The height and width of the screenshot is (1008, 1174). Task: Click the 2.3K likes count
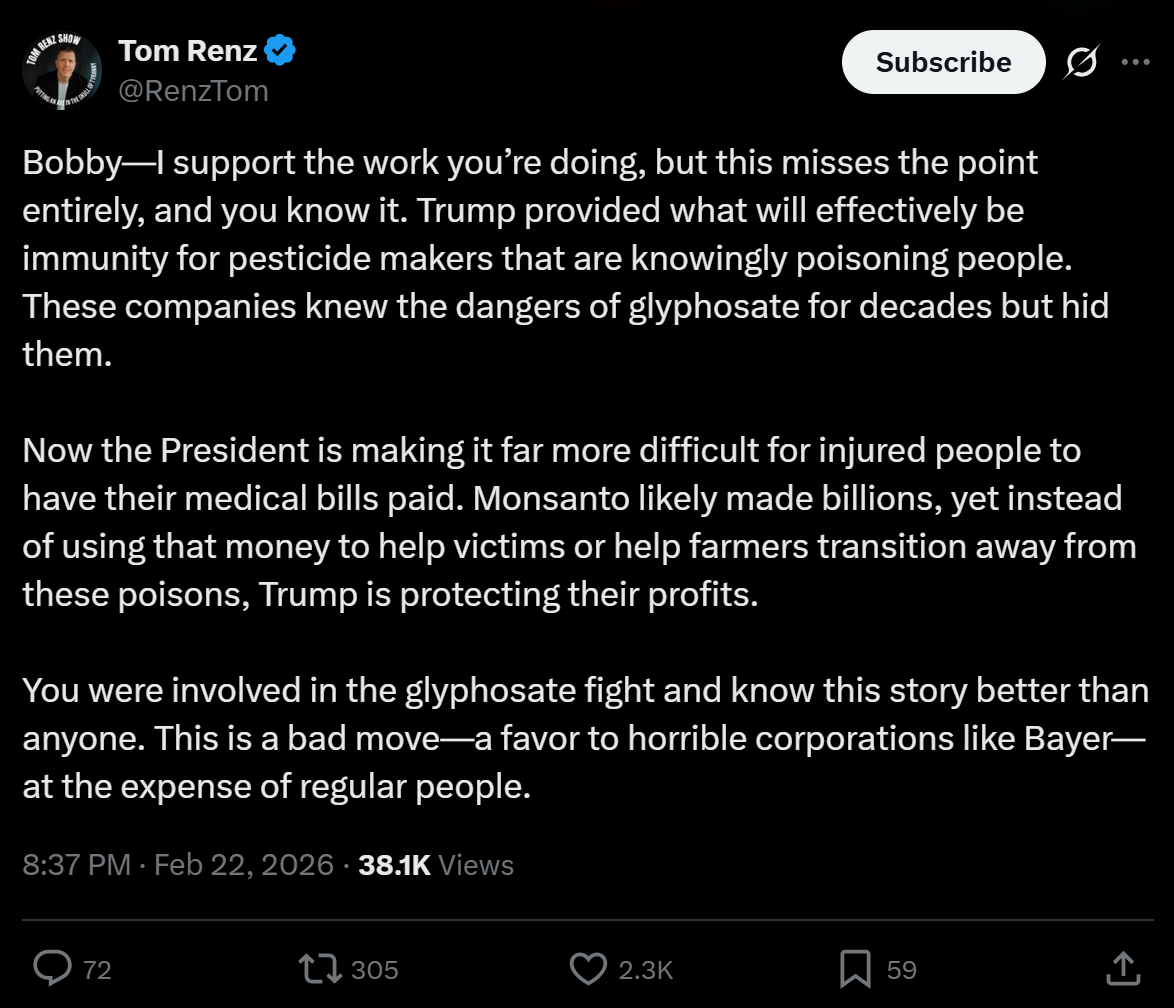[x=645, y=970]
